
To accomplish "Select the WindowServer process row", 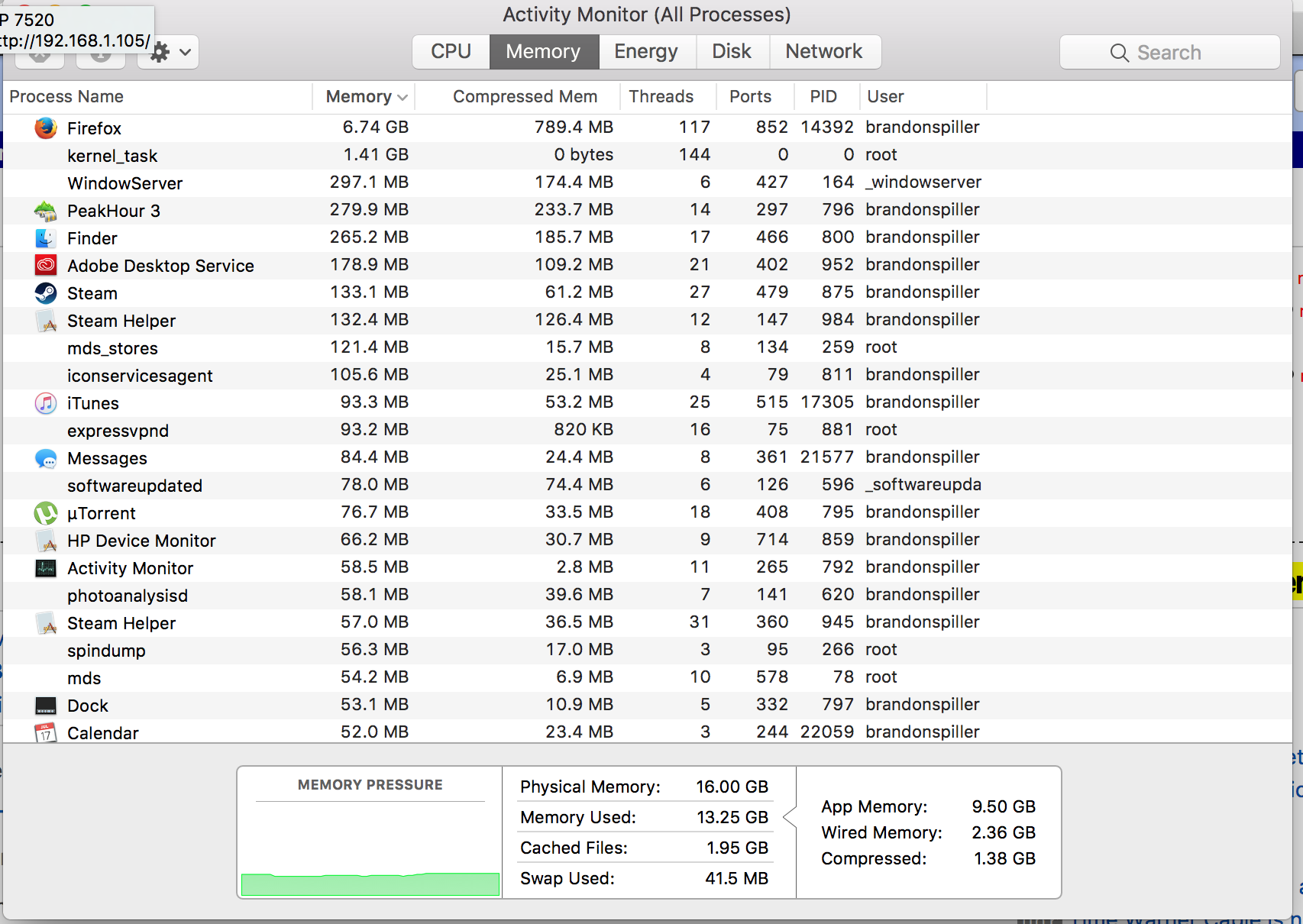I will 648,183.
